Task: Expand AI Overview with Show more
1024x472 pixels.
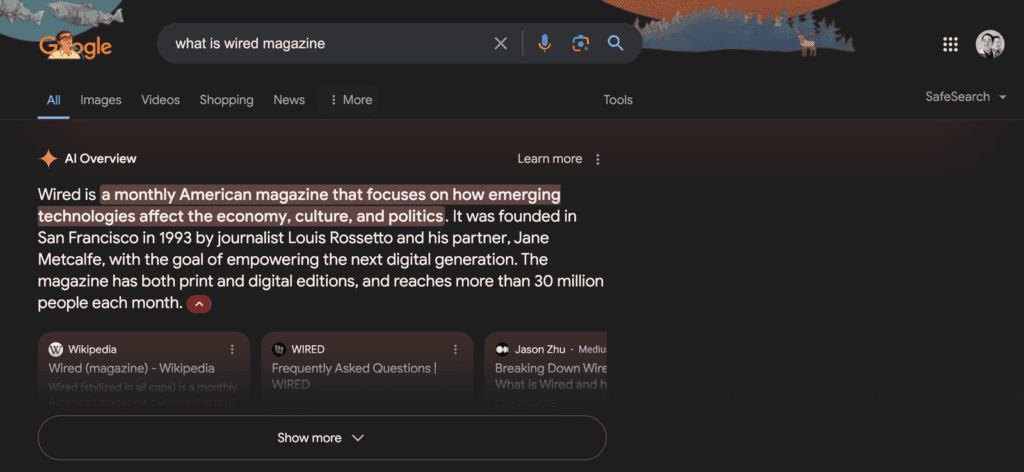Action: pos(322,437)
